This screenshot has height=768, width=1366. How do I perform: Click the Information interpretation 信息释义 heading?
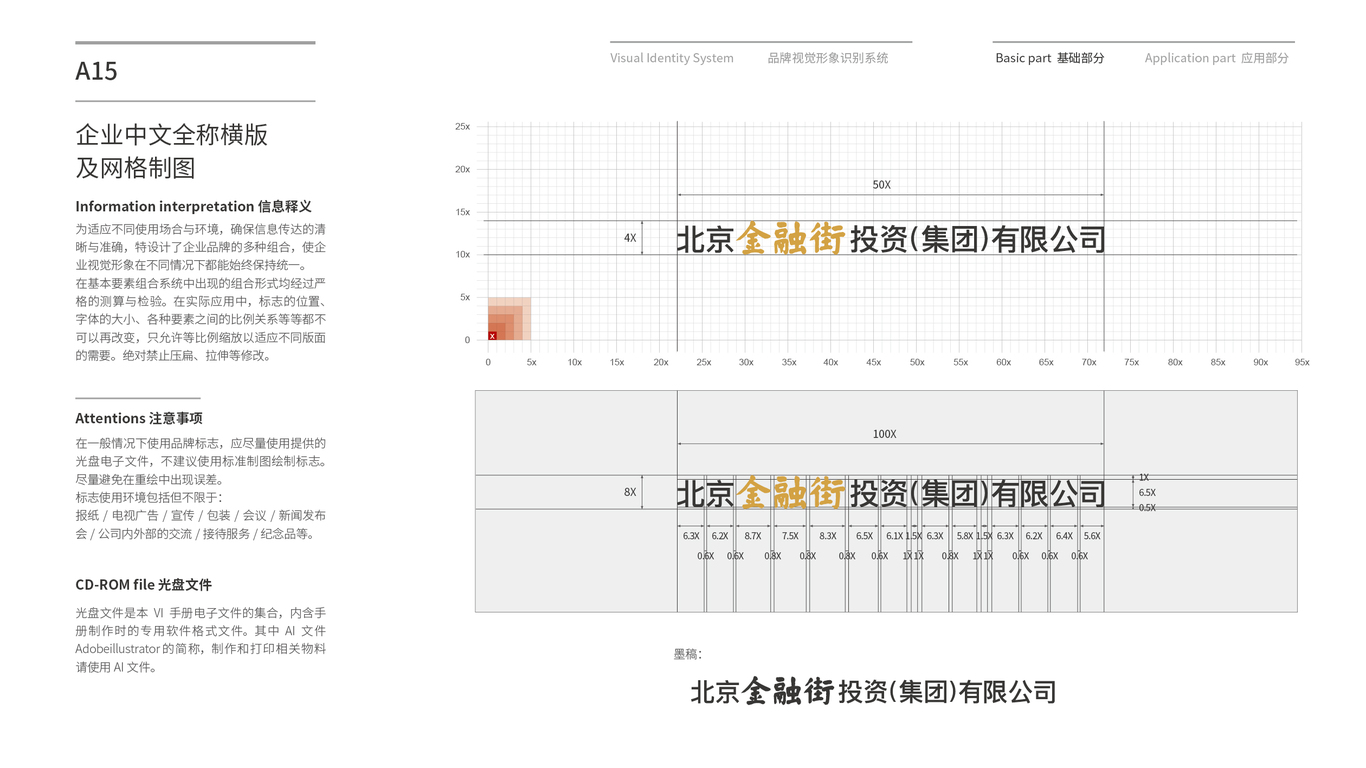click(x=193, y=207)
